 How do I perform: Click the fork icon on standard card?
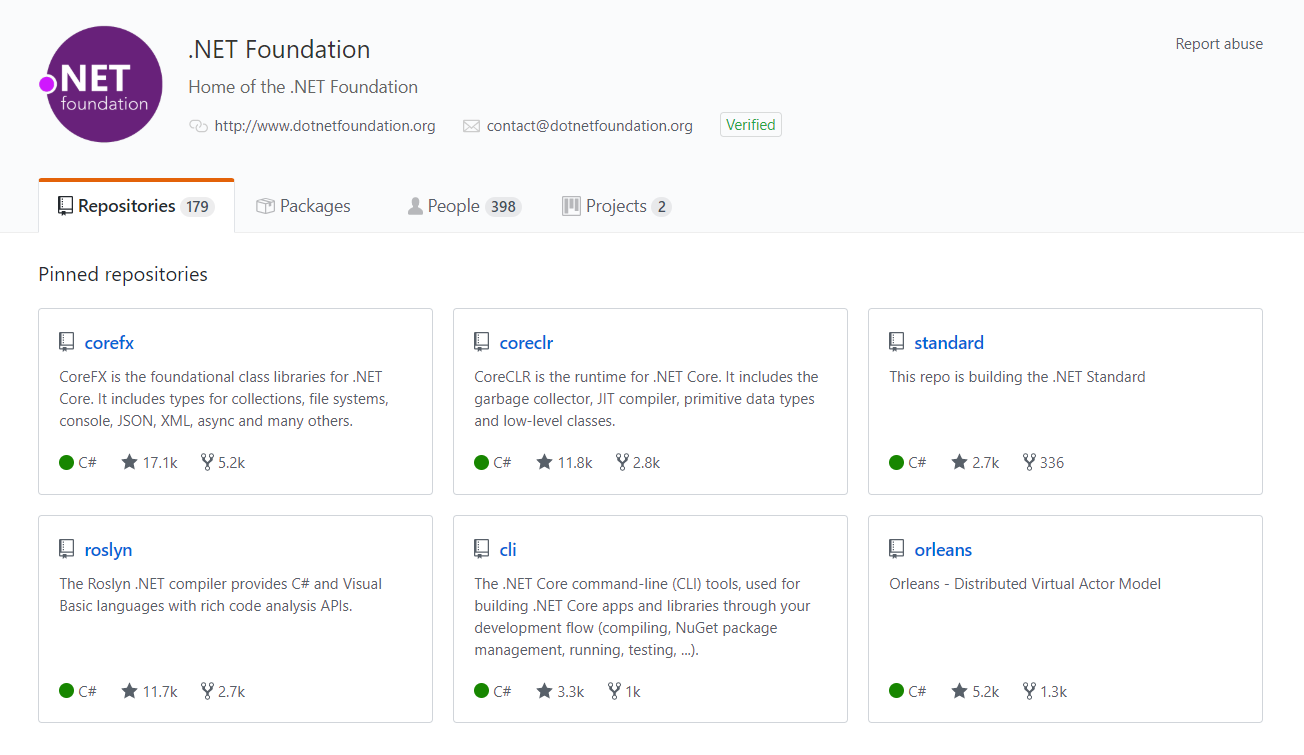click(x=1029, y=462)
